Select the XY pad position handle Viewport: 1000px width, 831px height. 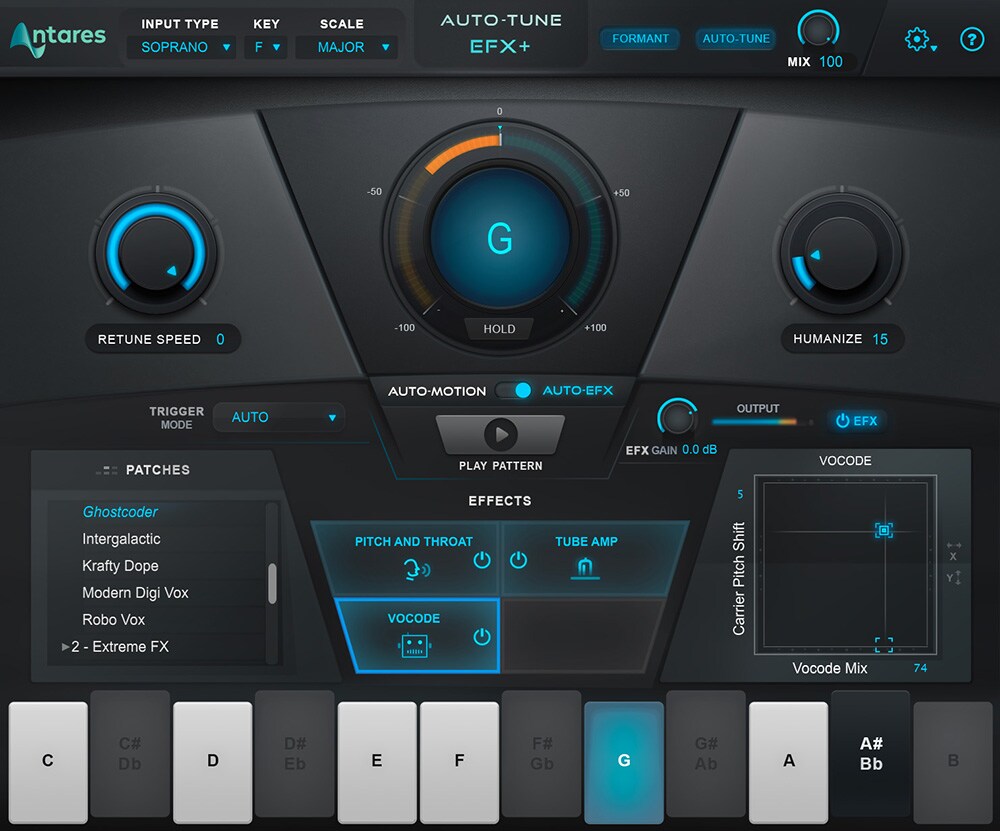[x=883, y=530]
